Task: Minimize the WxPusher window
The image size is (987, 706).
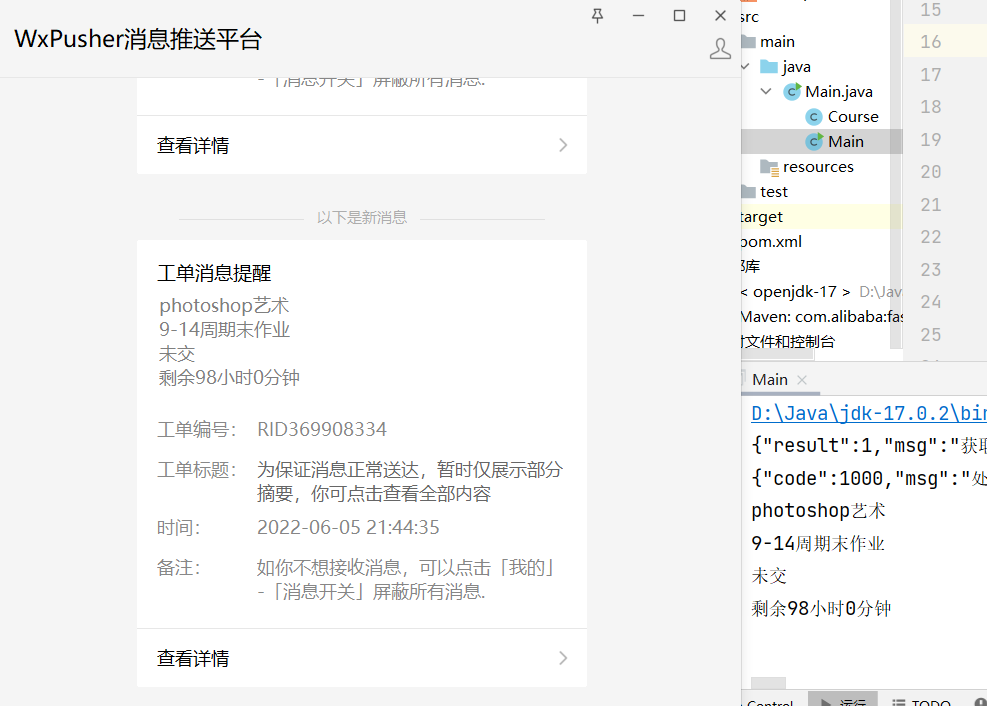Action: (x=638, y=16)
